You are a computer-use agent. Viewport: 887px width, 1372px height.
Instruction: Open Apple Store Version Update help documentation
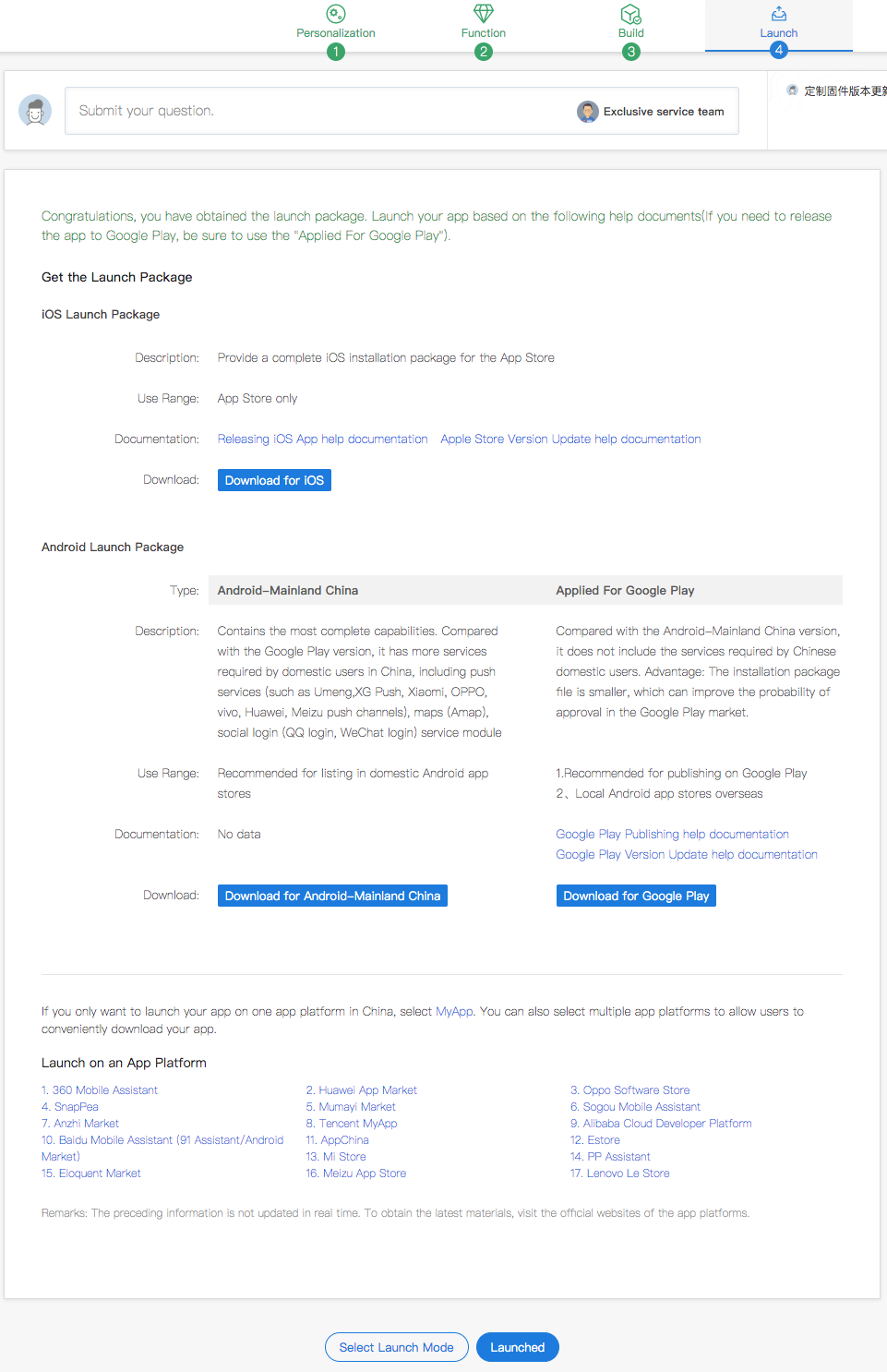(570, 439)
